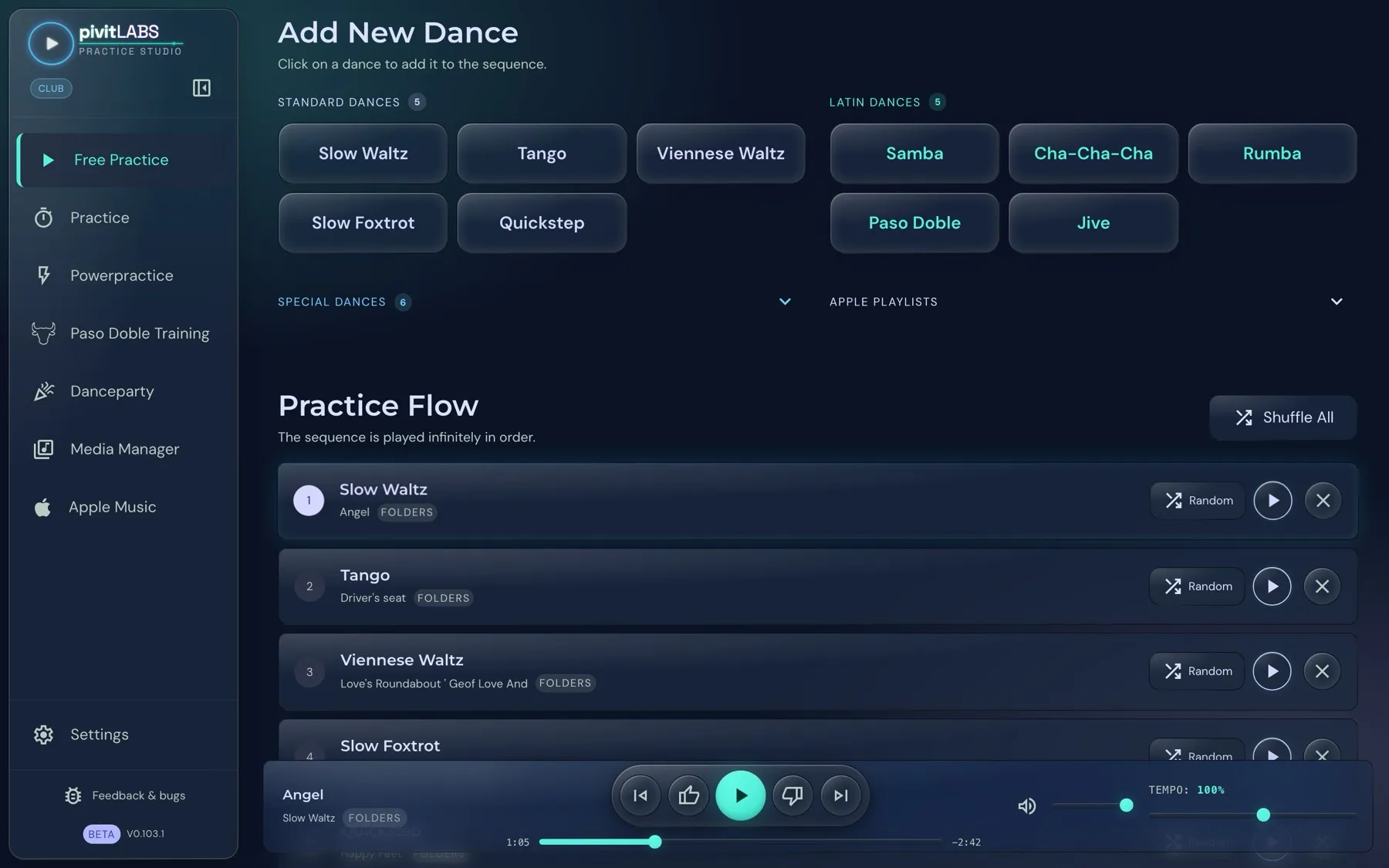Screen dimensions: 1389x868
Task: Add Jive to the sequence
Action: pos(1093,223)
